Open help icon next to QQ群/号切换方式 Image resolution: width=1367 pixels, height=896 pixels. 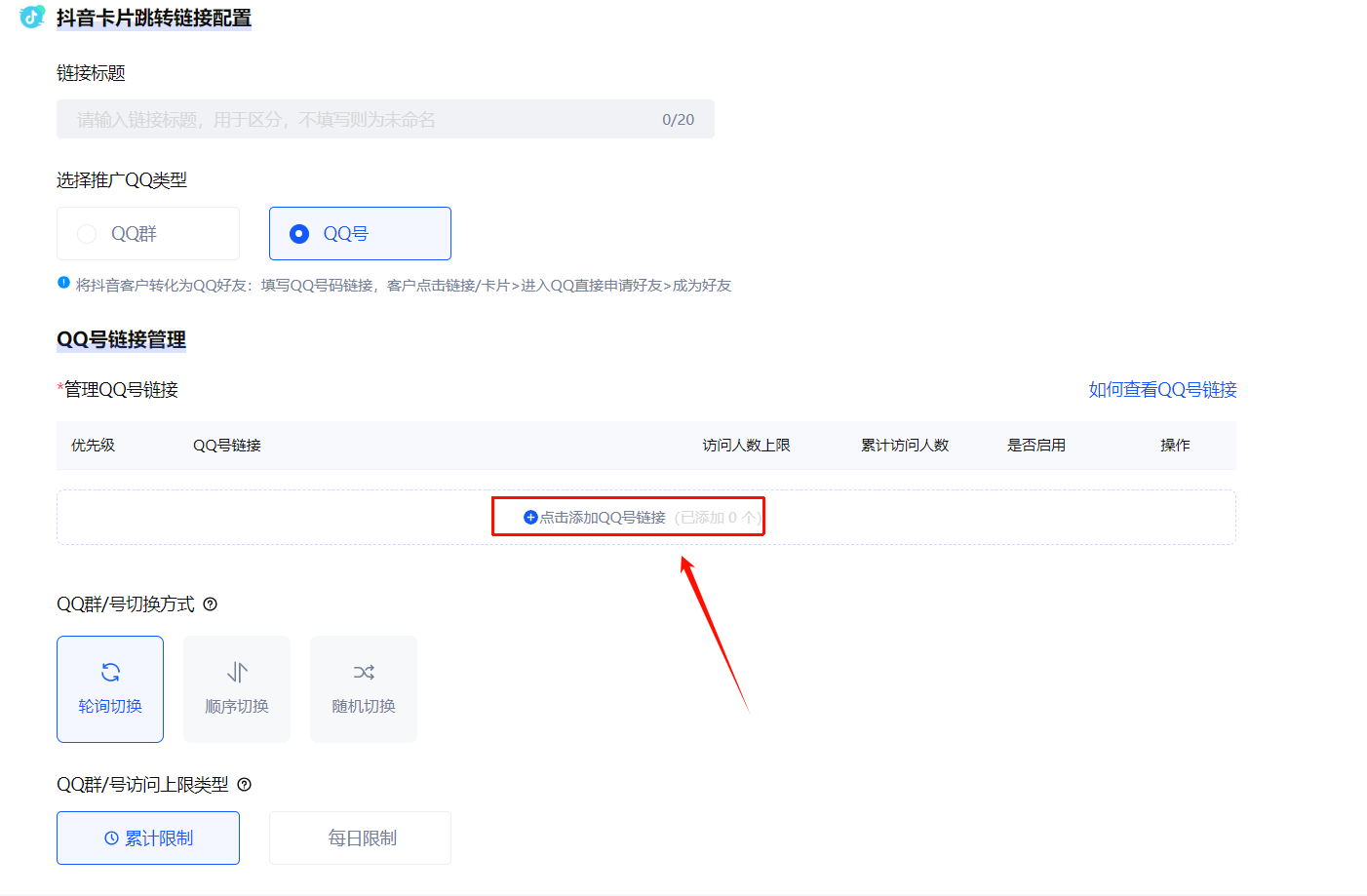pos(210,604)
